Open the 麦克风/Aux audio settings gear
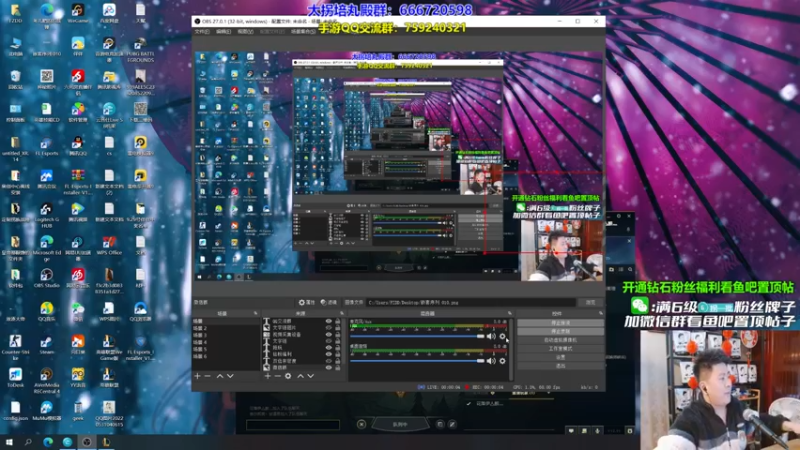Viewport: 800px width, 450px height. [503, 336]
